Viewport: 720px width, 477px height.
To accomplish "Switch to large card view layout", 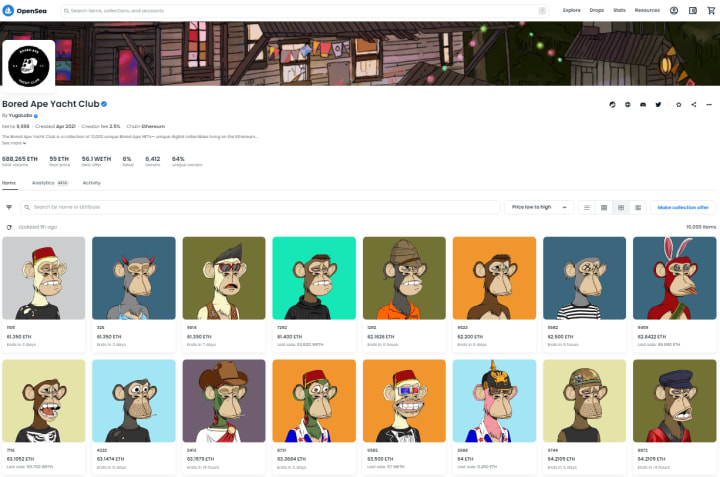I will click(638, 208).
